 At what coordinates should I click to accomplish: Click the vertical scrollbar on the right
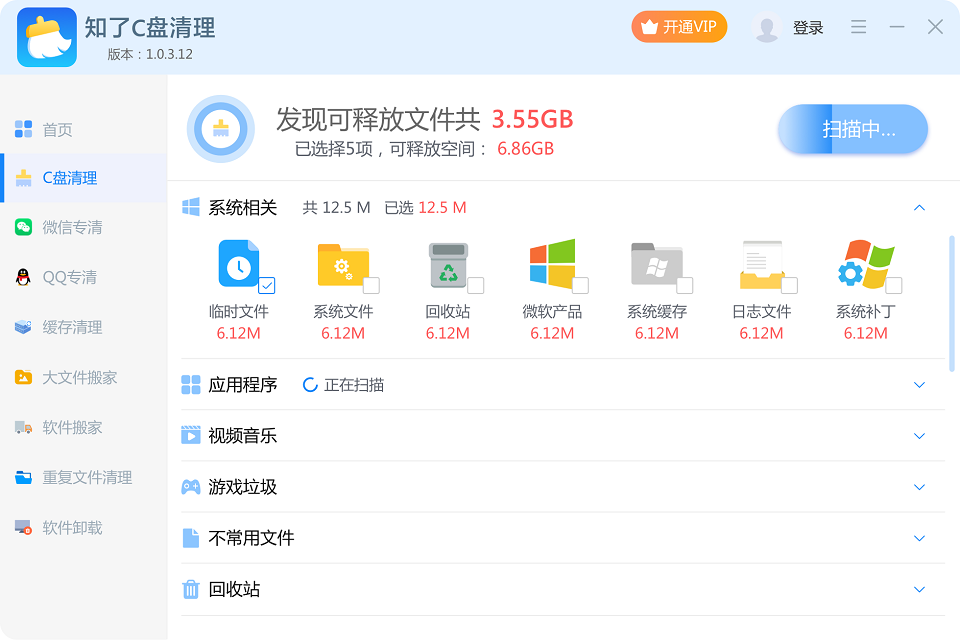tap(951, 303)
